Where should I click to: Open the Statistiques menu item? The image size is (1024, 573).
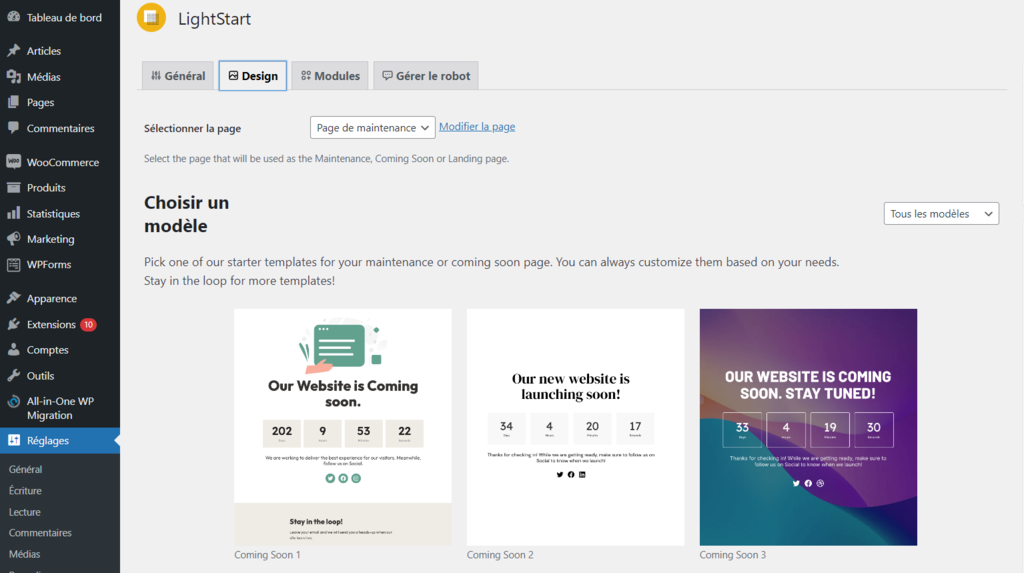[60, 214]
